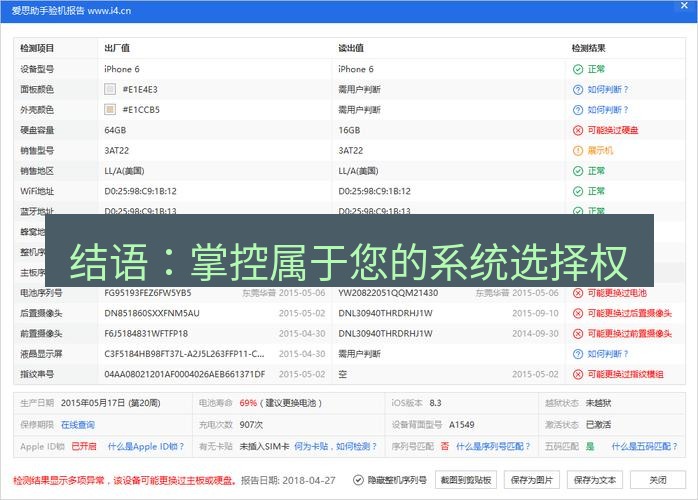Image resolution: width=698 pixels, height=500 pixels.
Task: Click the 2015年05月17日 production date value
Action: (110, 403)
